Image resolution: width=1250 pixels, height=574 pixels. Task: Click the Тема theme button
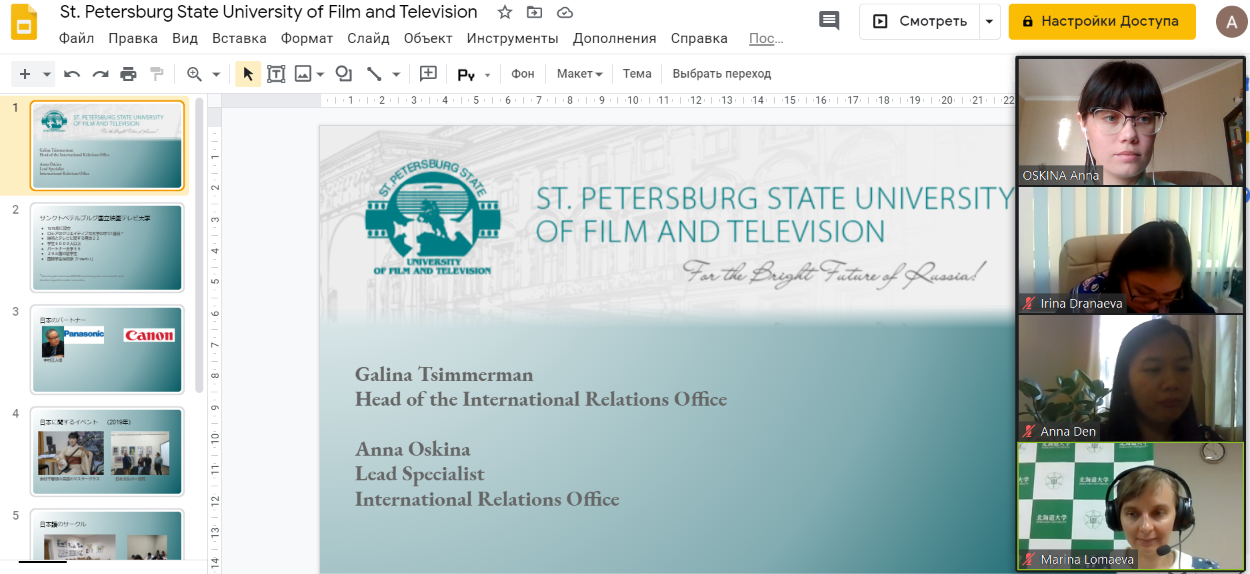tap(637, 74)
